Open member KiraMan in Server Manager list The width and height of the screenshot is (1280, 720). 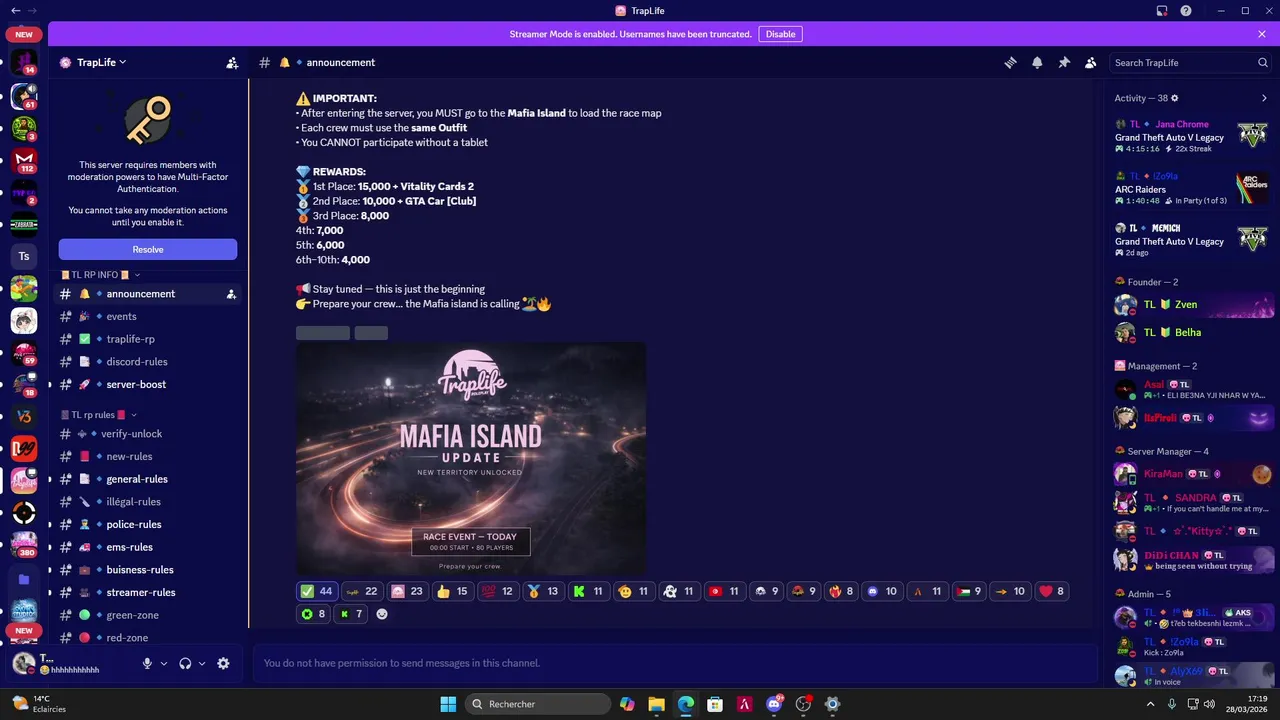click(x=1192, y=474)
